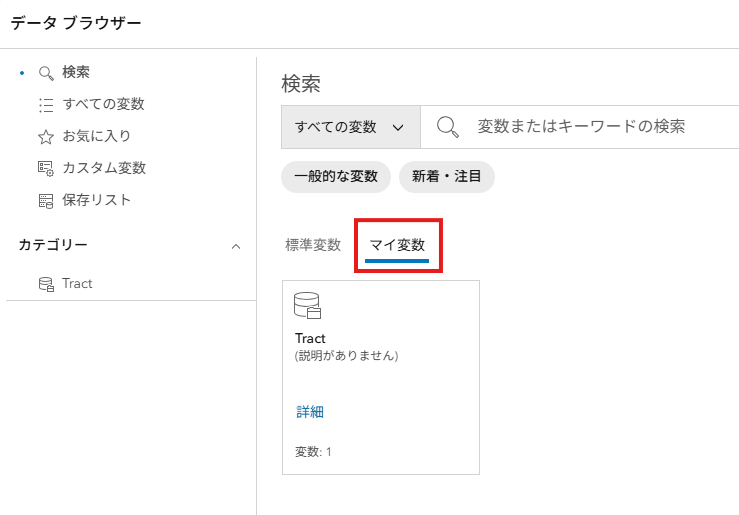This screenshot has width=739, height=515.
Task: Click the variable keyword search input field
Action: click(600, 127)
